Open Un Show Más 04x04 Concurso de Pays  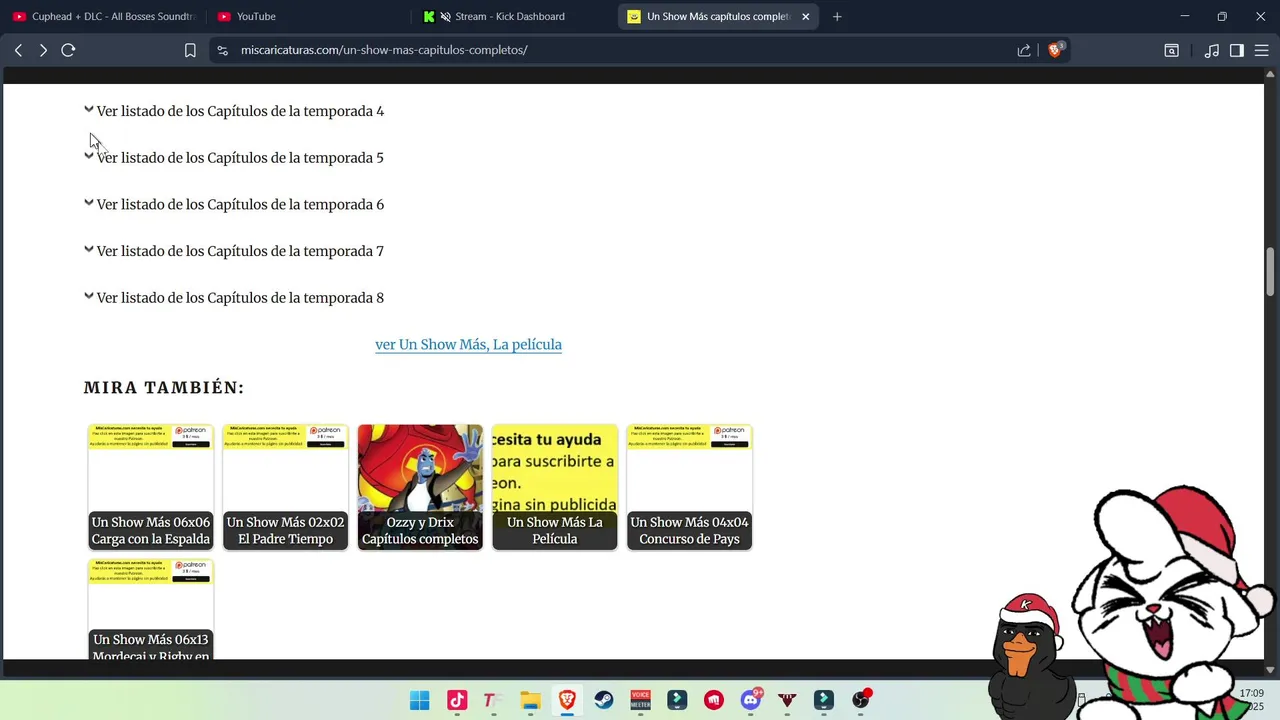click(689, 487)
